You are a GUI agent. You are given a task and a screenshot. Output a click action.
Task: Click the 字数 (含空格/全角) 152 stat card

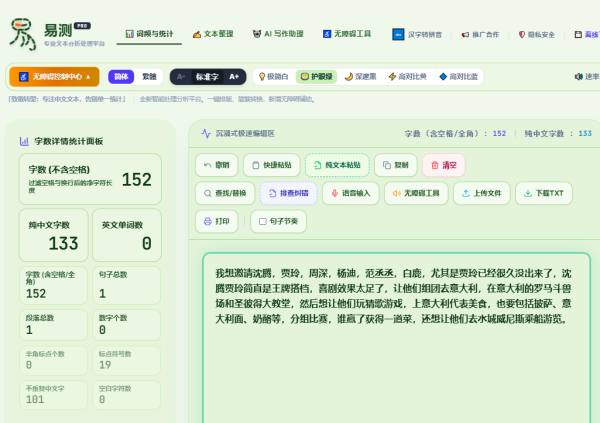click(54, 285)
